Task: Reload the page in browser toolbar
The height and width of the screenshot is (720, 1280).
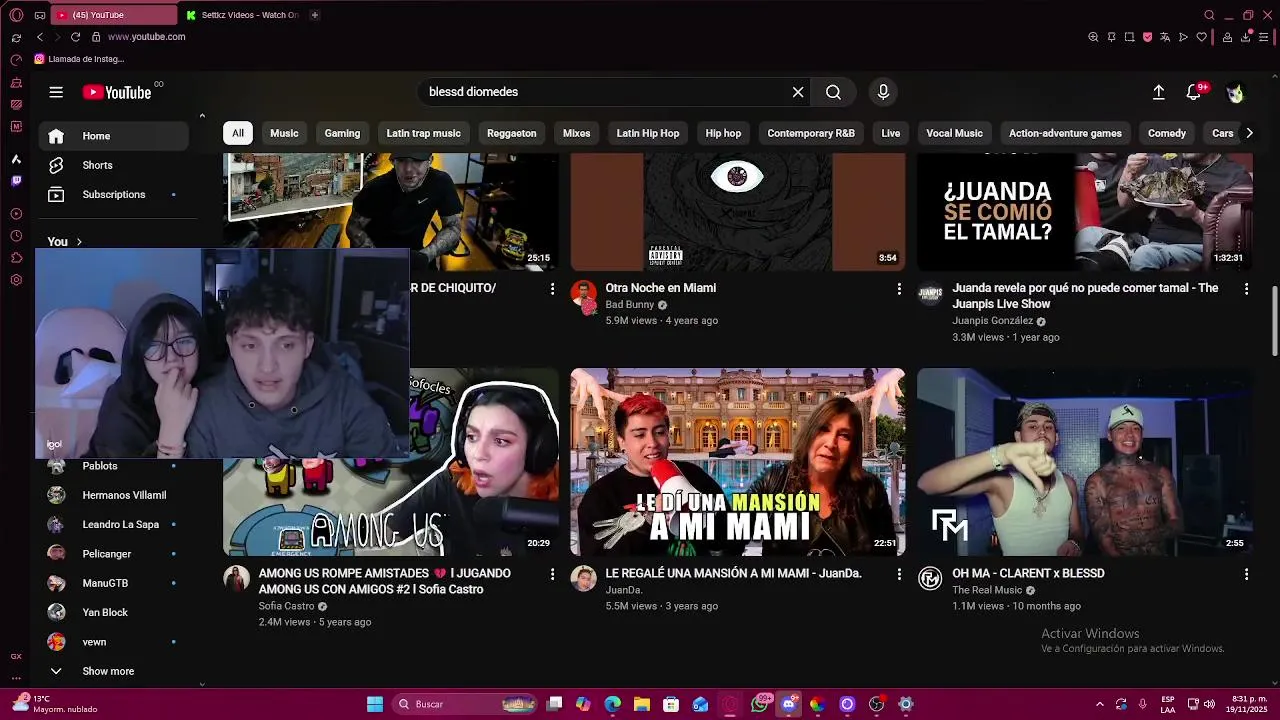Action: (x=75, y=37)
